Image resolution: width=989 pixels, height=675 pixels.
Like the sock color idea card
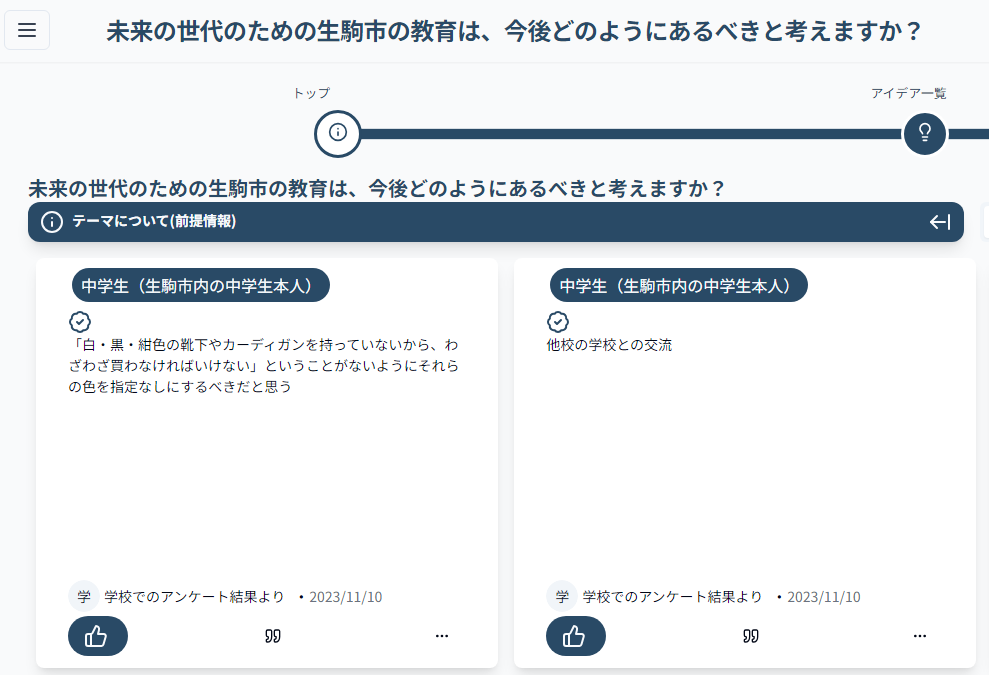[98, 636]
